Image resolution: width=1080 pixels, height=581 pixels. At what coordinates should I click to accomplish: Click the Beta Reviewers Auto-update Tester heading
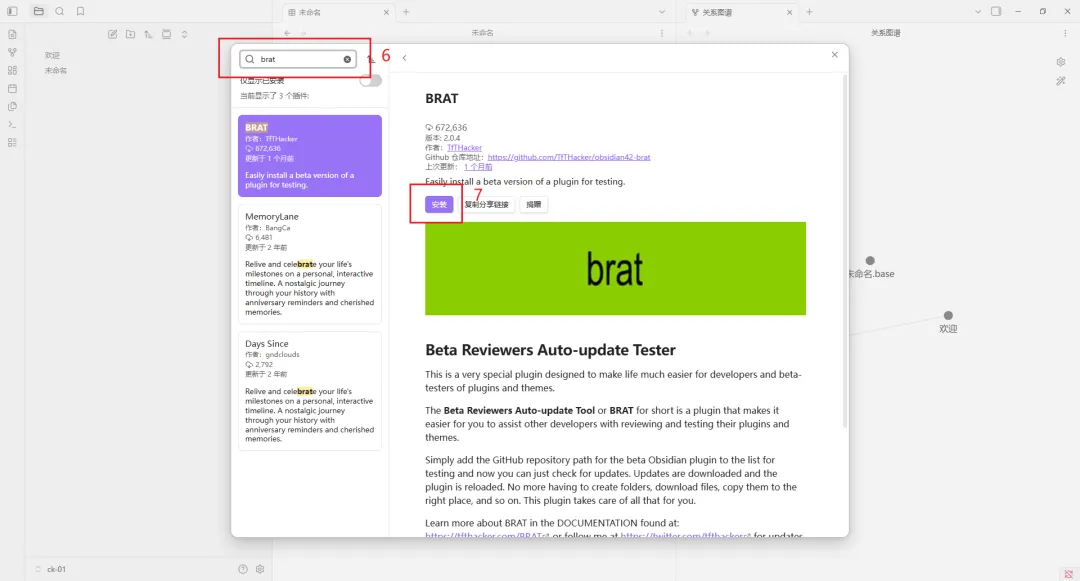[550, 350]
